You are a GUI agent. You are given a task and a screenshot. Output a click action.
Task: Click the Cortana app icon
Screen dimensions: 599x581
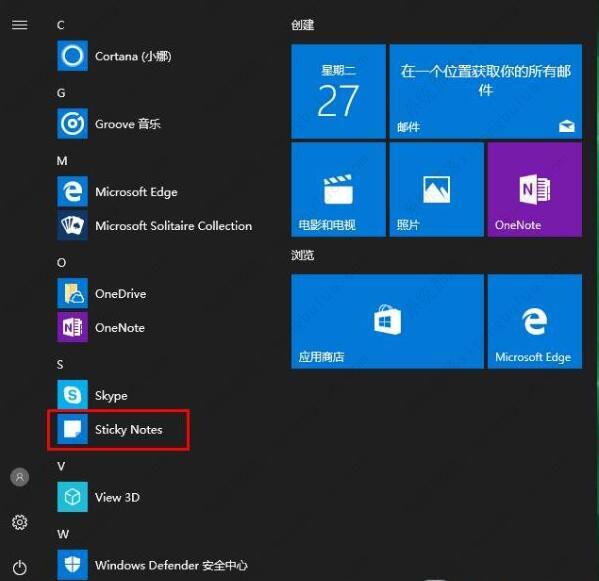click(72, 56)
